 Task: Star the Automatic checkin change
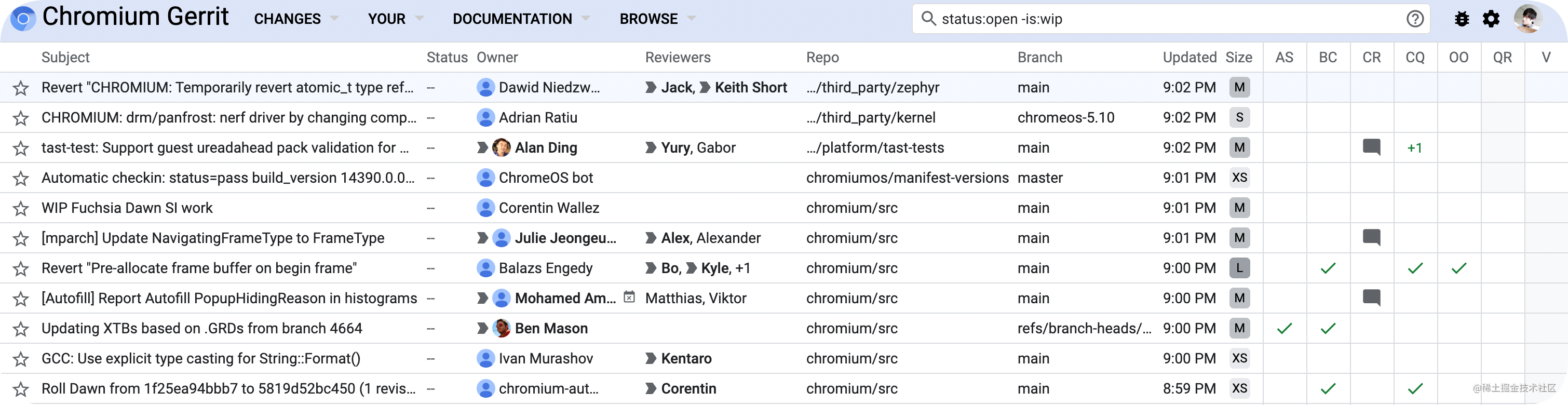[21, 179]
